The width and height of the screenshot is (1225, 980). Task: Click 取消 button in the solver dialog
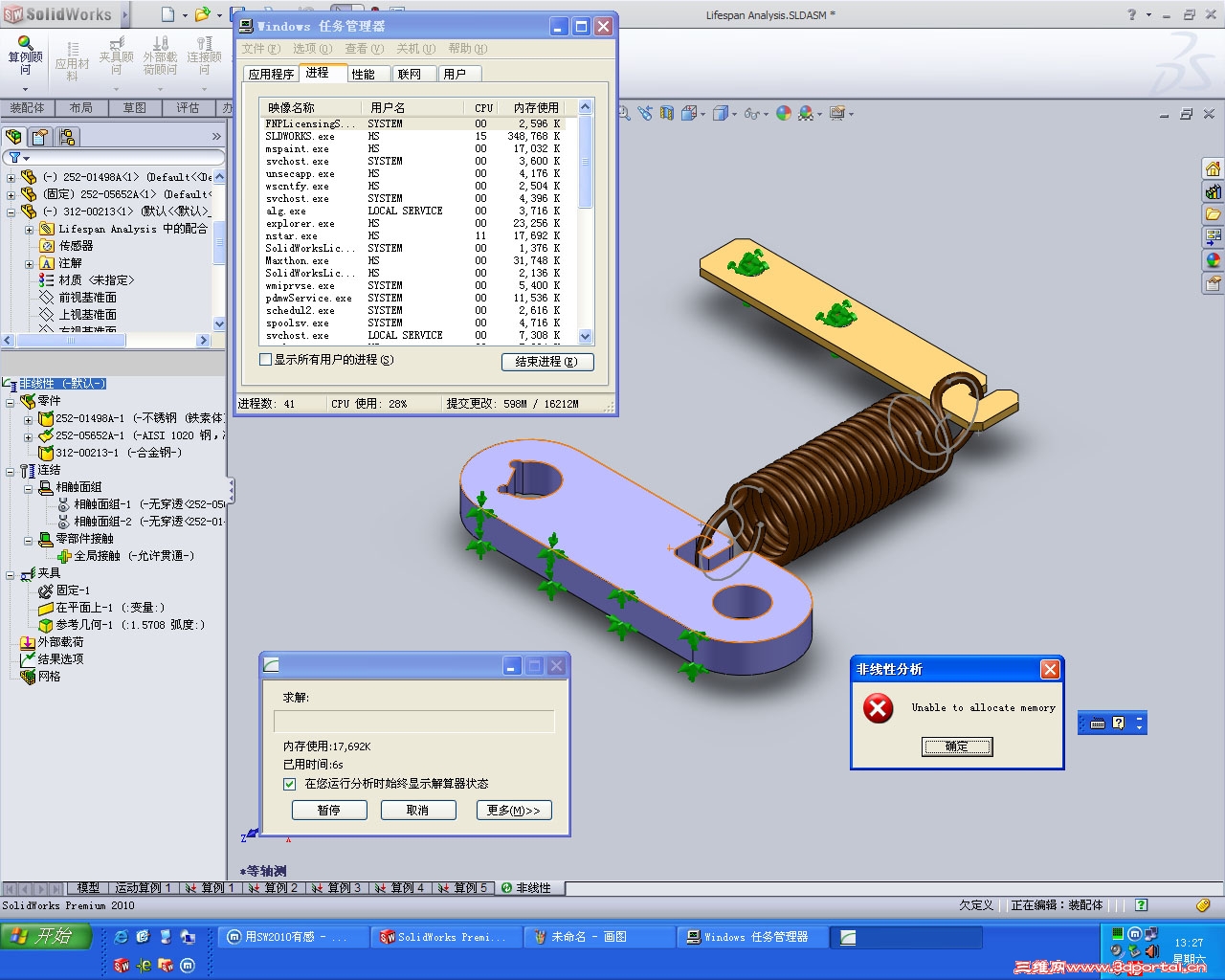(x=417, y=810)
